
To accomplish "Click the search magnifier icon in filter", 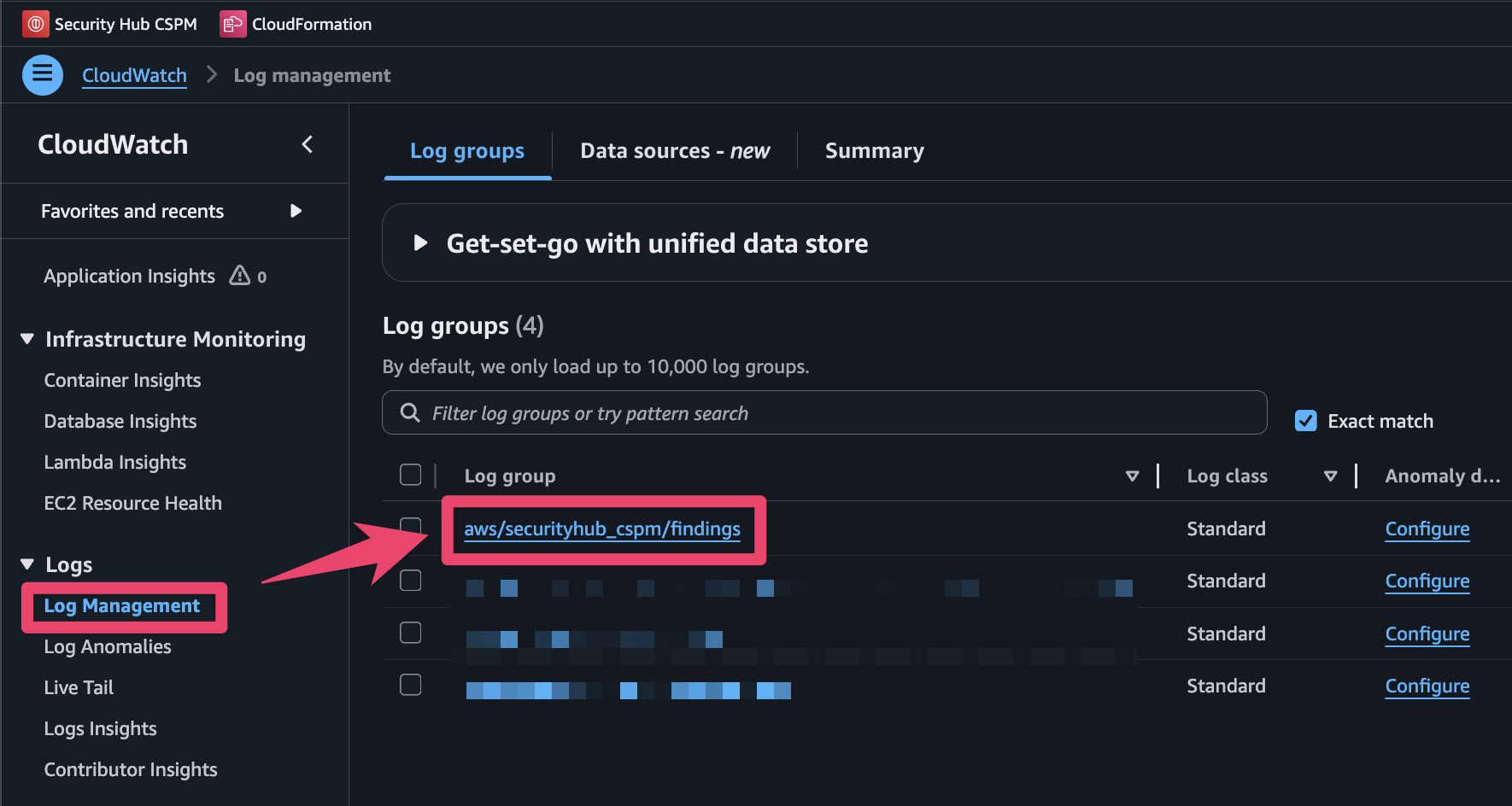I will [x=410, y=413].
